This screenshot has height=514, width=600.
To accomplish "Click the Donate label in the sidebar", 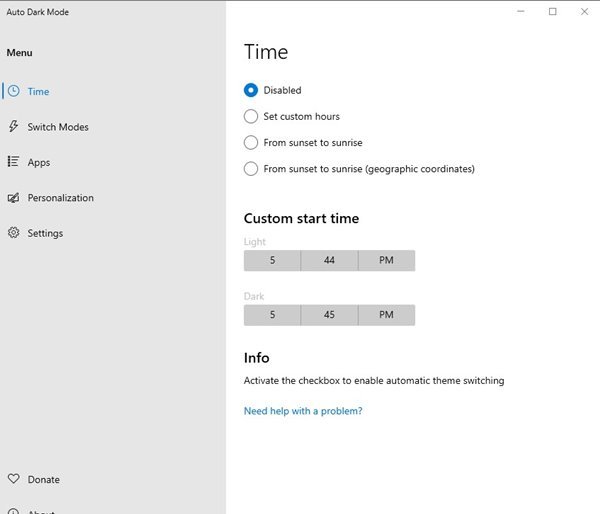I will point(43,479).
